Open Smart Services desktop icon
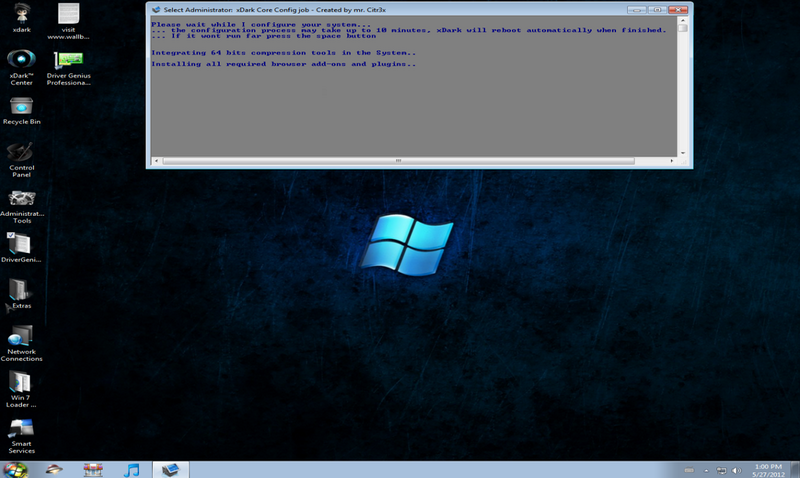The image size is (800, 478). pos(21,436)
